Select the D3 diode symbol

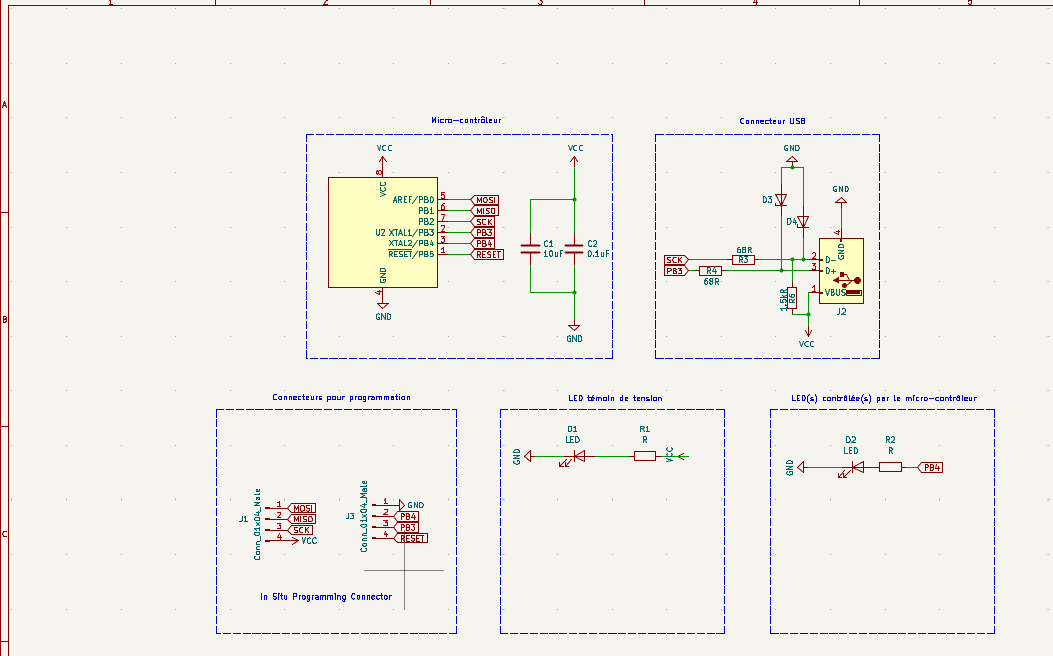click(x=781, y=200)
